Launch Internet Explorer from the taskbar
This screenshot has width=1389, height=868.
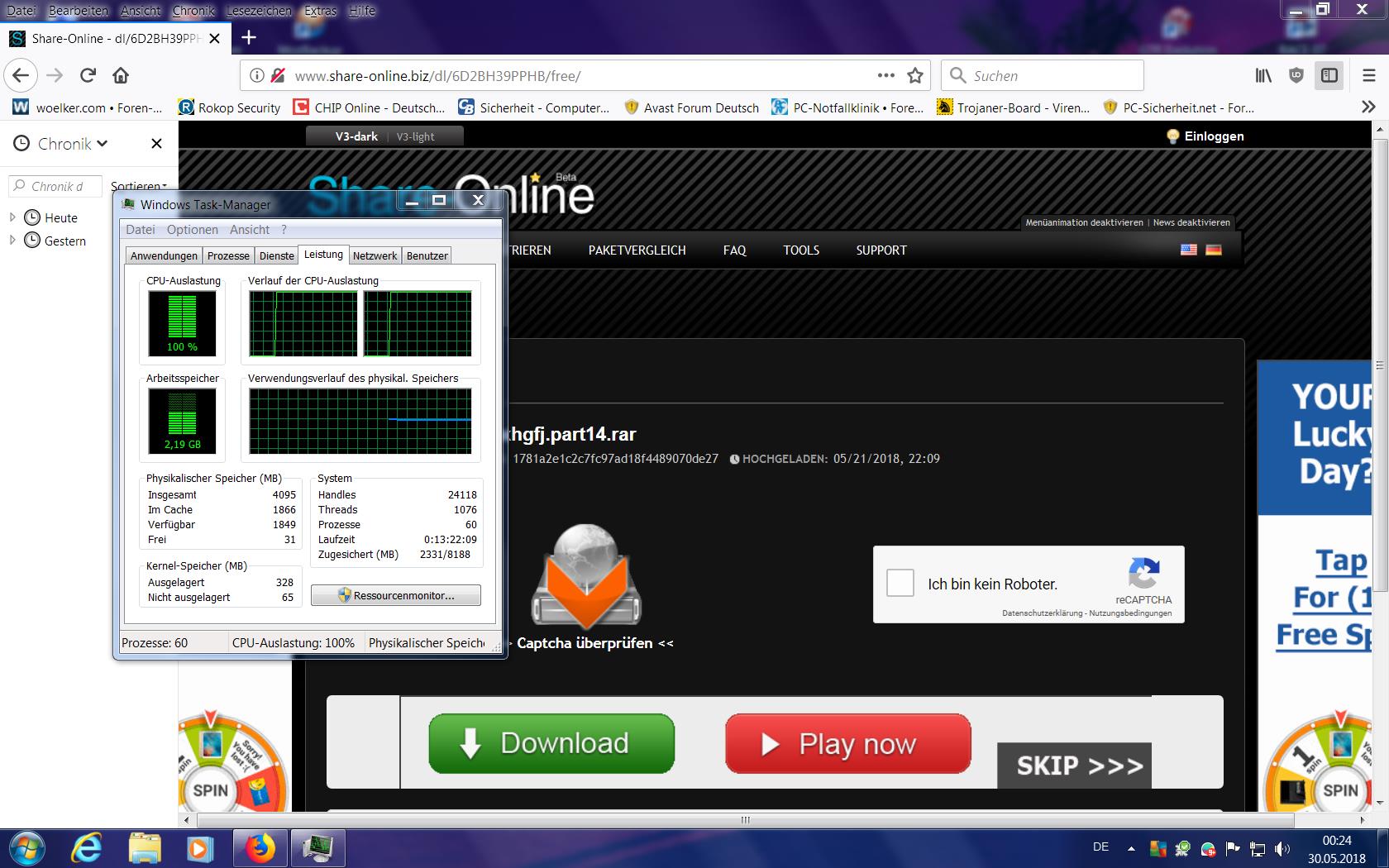[x=86, y=848]
